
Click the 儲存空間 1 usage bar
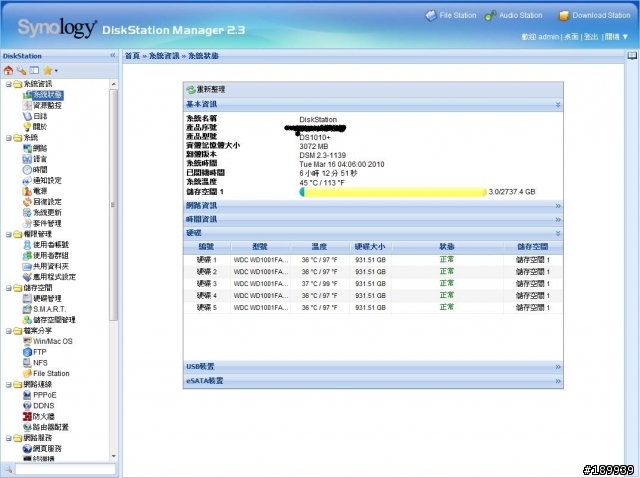(x=393, y=192)
